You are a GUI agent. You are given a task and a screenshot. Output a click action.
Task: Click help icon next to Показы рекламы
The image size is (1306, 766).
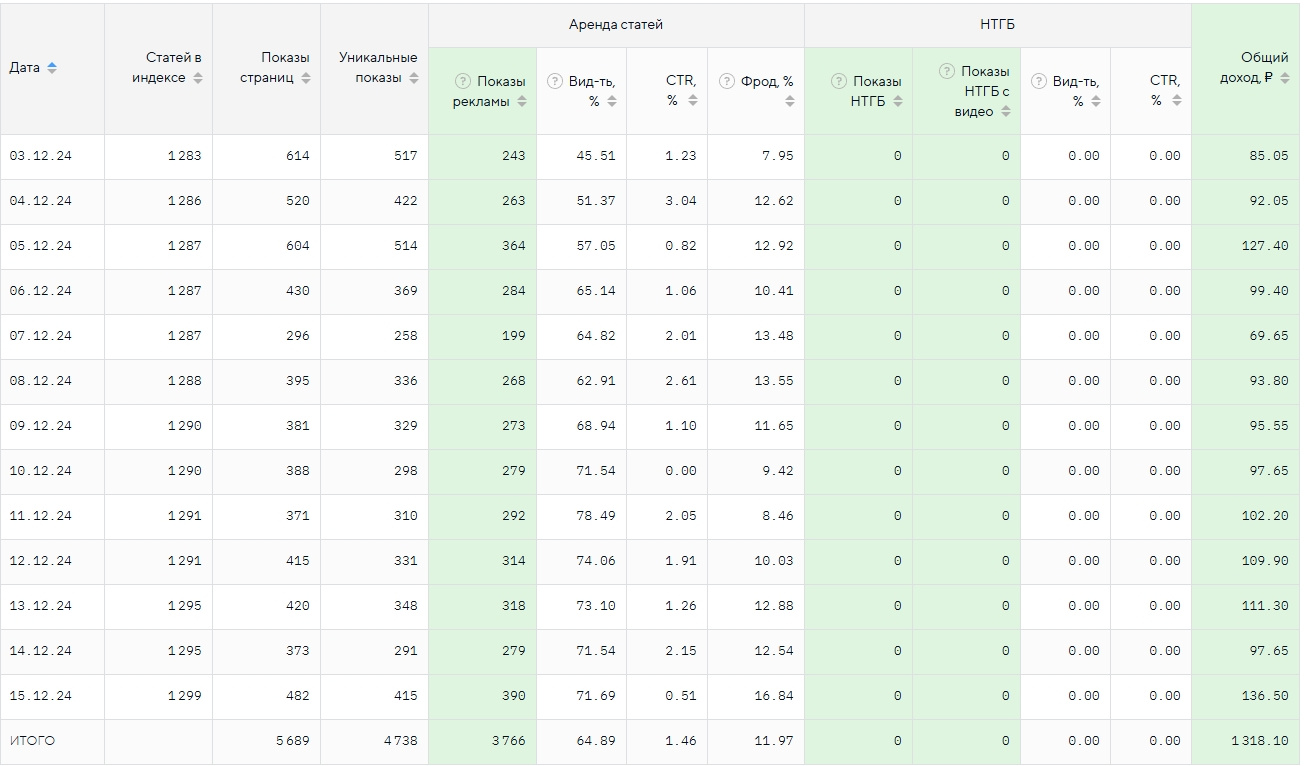pos(462,81)
